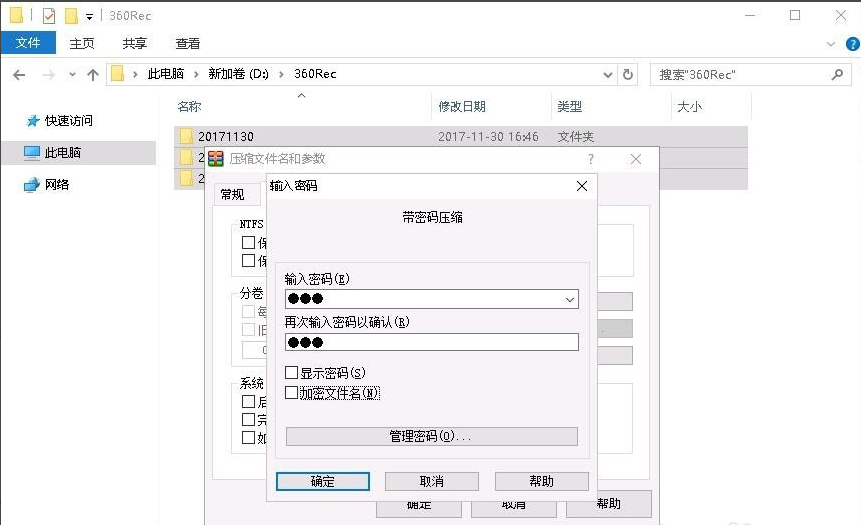861x525 pixels.
Task: Select the 20171130 folder icon
Action: pyautogui.click(x=186, y=136)
